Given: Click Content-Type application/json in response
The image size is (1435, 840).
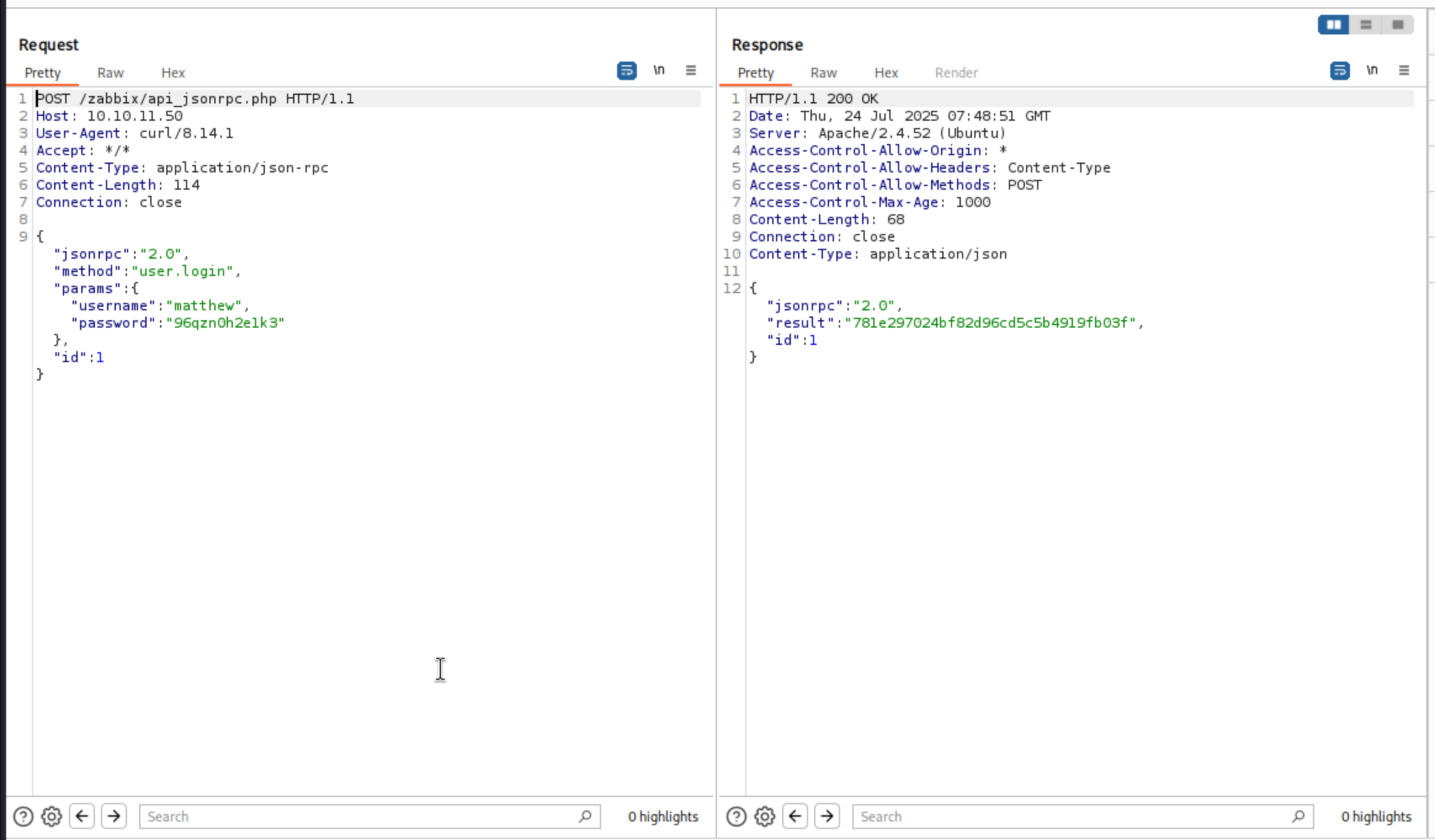Looking at the screenshot, I should point(878,254).
